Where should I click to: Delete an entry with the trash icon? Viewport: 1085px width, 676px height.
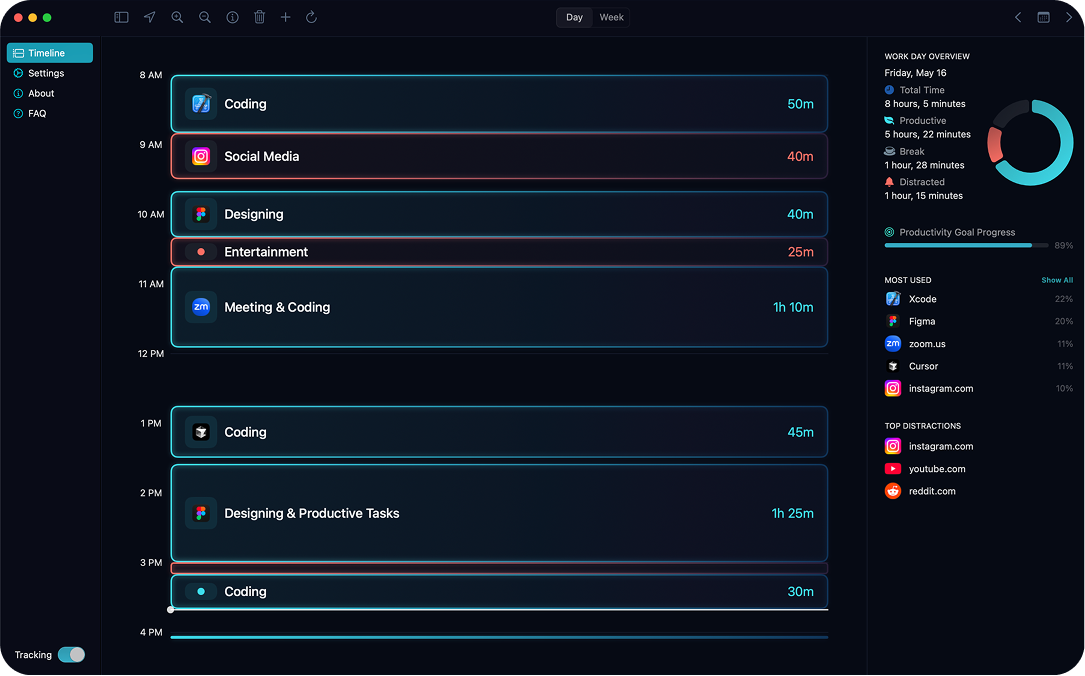pos(259,17)
